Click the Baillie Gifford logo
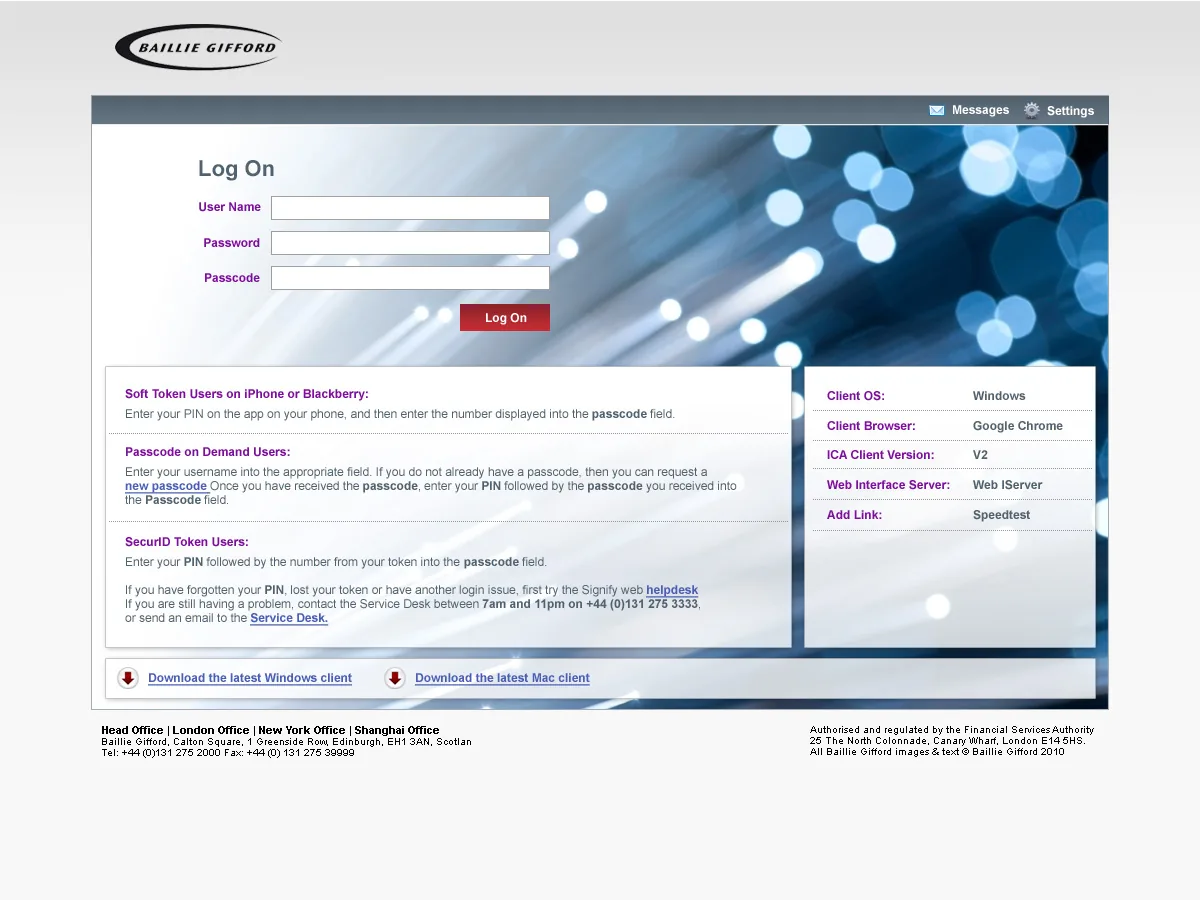The height and width of the screenshot is (900, 1200). coord(198,47)
